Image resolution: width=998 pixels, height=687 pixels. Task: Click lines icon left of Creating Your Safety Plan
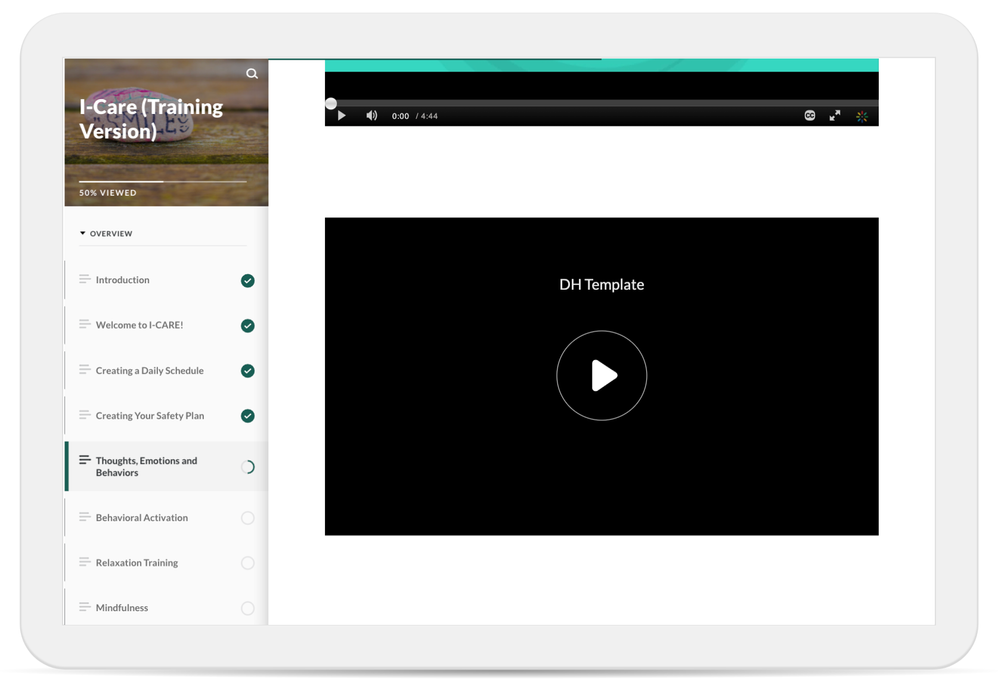point(84,414)
